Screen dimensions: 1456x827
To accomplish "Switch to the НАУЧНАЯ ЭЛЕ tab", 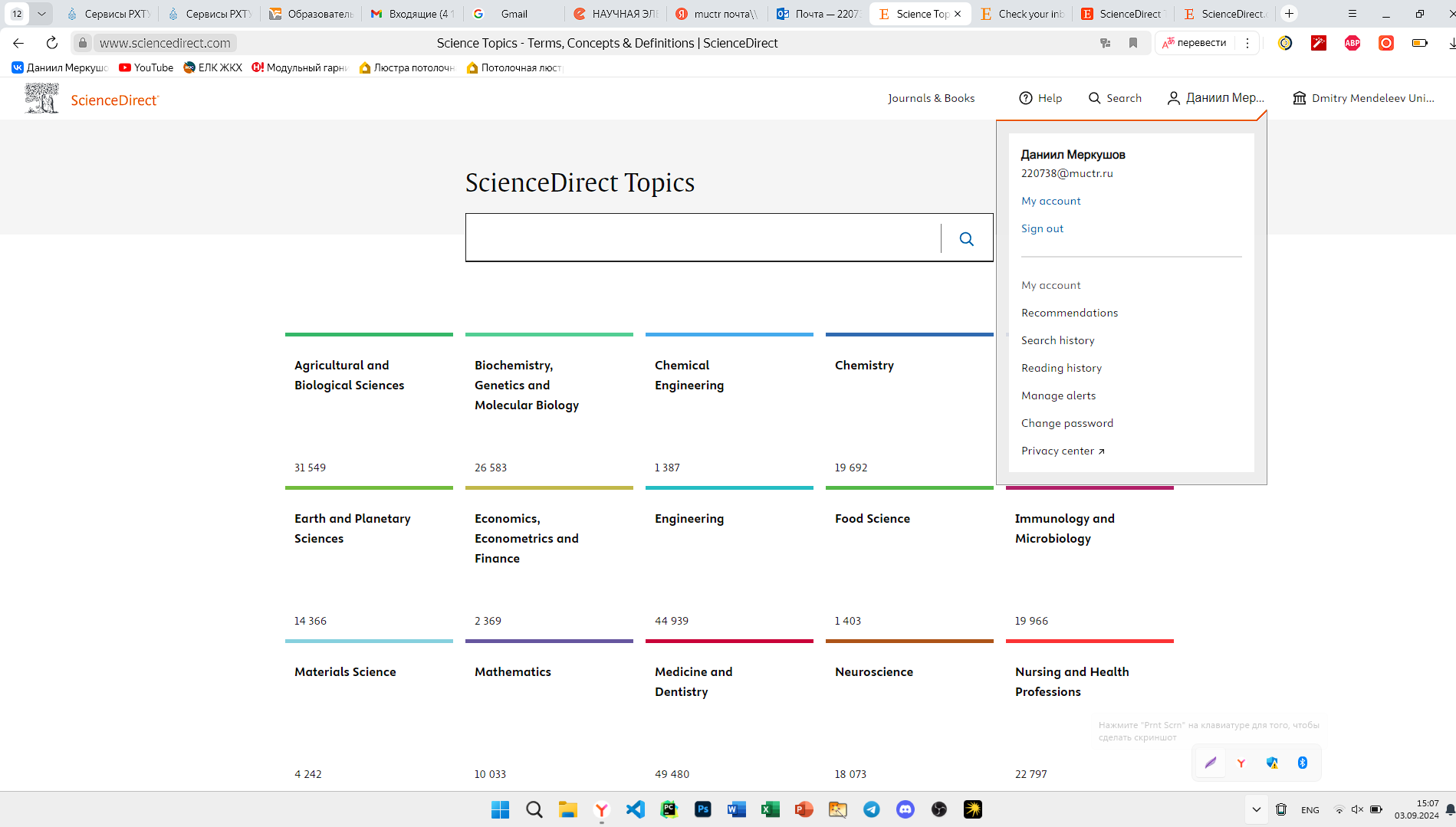I will pos(616,14).
